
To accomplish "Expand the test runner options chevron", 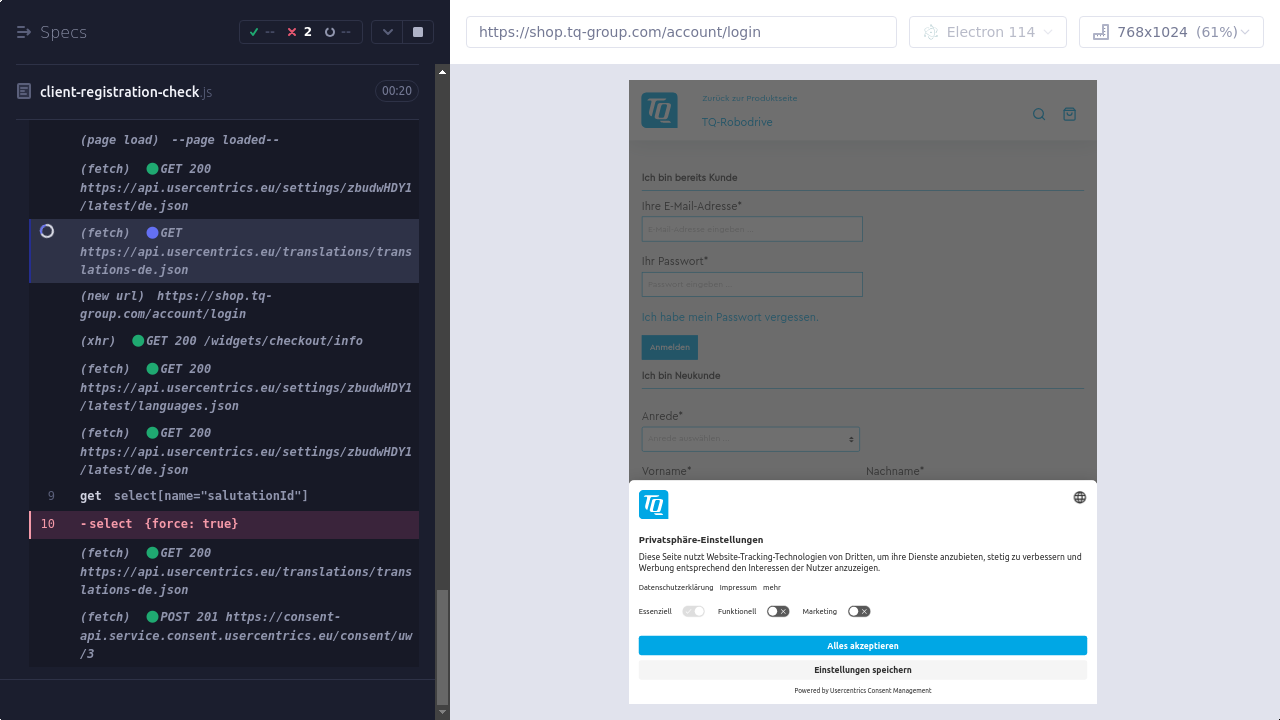I will [x=387, y=32].
